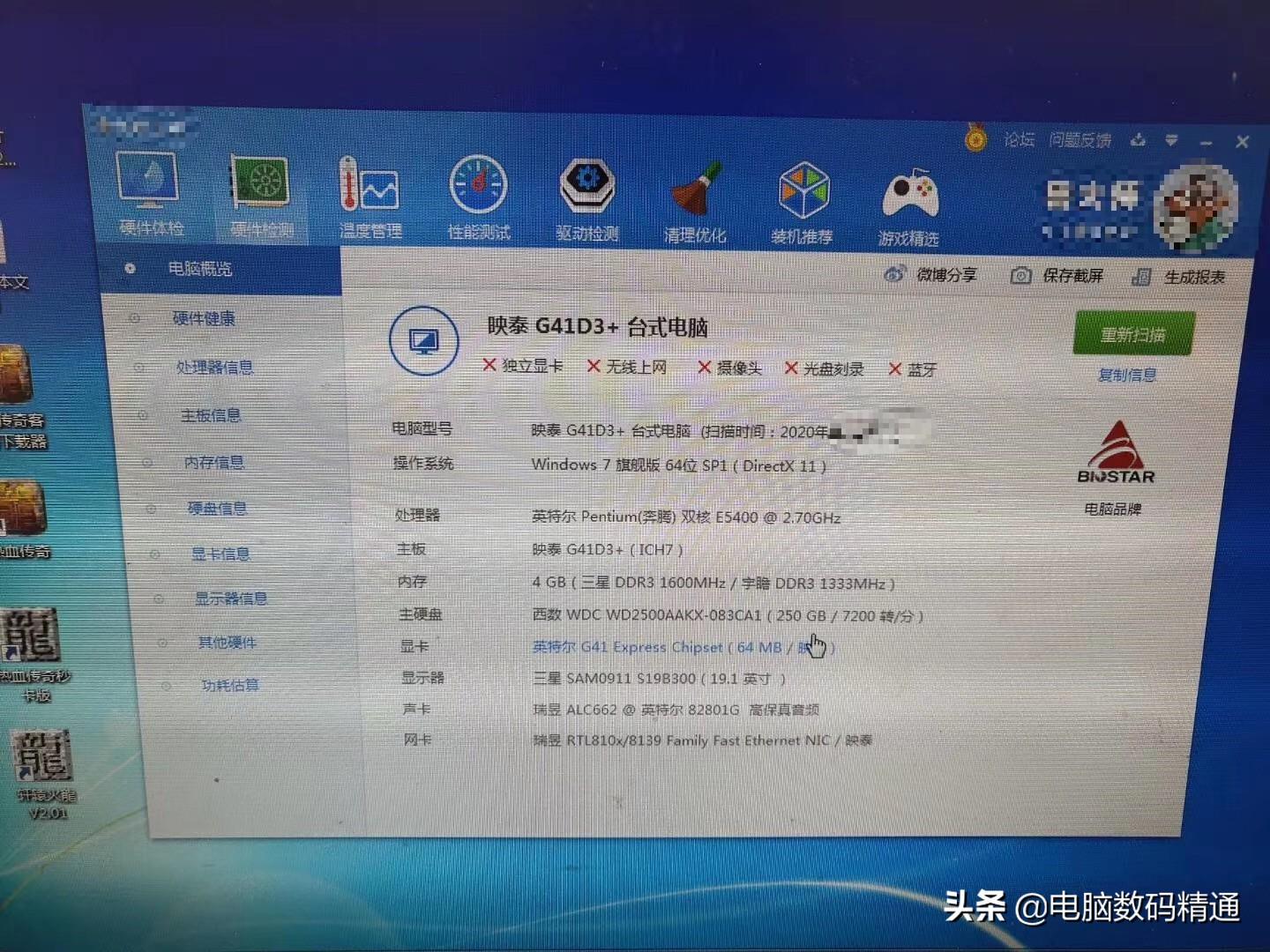Select 显示器信息 in sidebar
Viewport: 1270px width, 952px height.
tap(231, 598)
